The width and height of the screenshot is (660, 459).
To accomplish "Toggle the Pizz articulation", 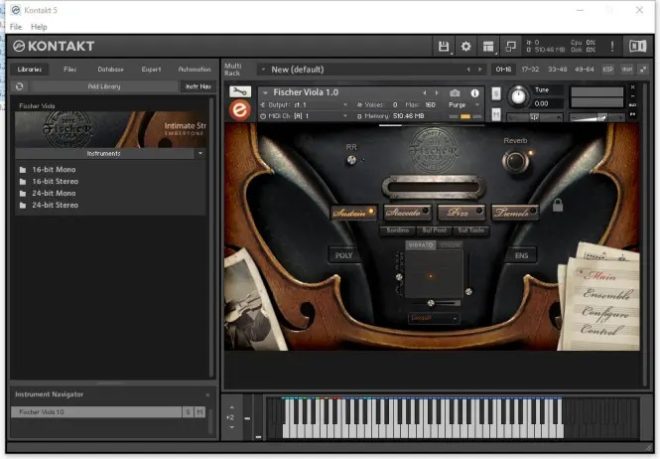I will click(461, 212).
